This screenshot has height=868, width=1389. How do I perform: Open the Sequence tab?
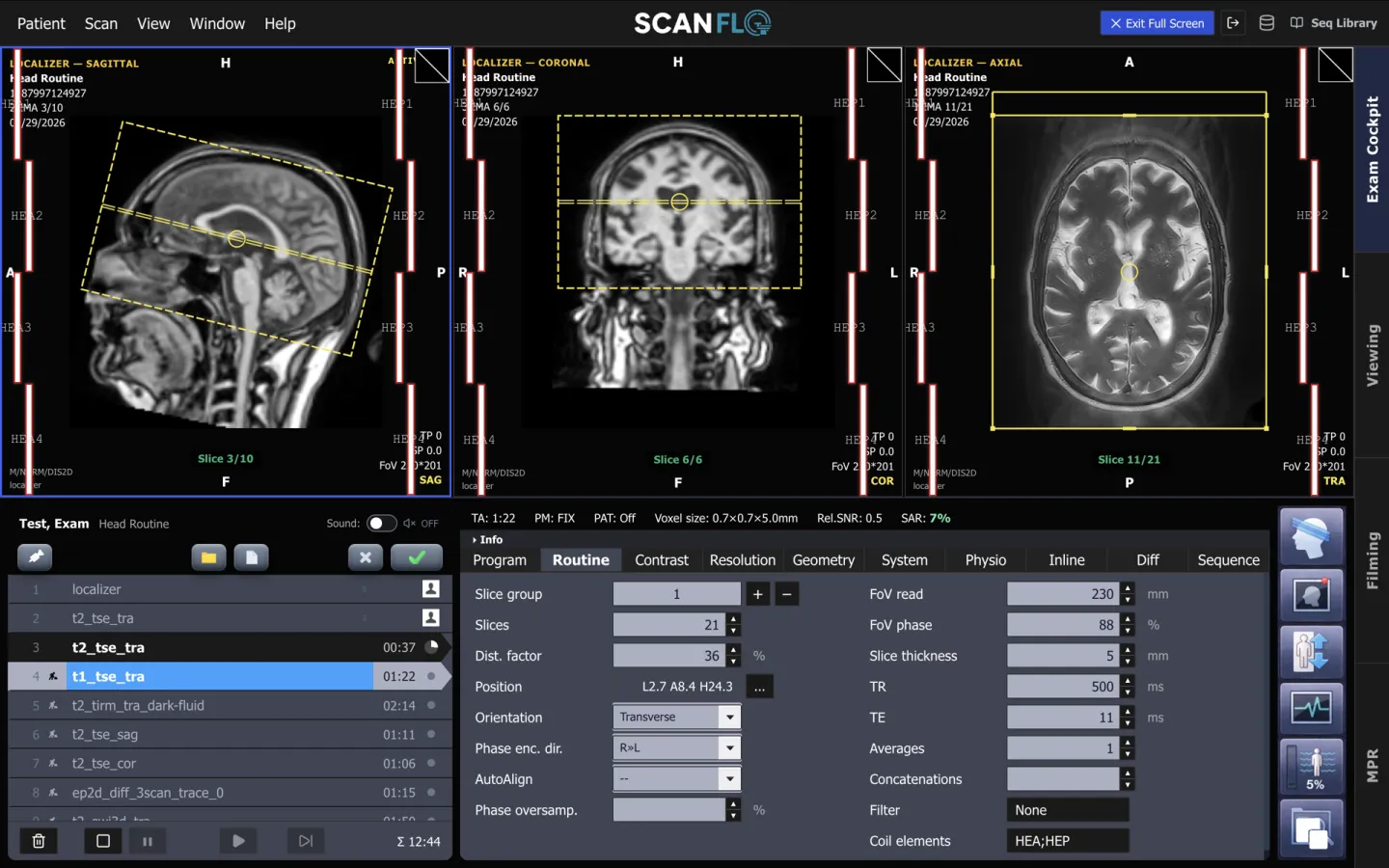pyautogui.click(x=1228, y=560)
